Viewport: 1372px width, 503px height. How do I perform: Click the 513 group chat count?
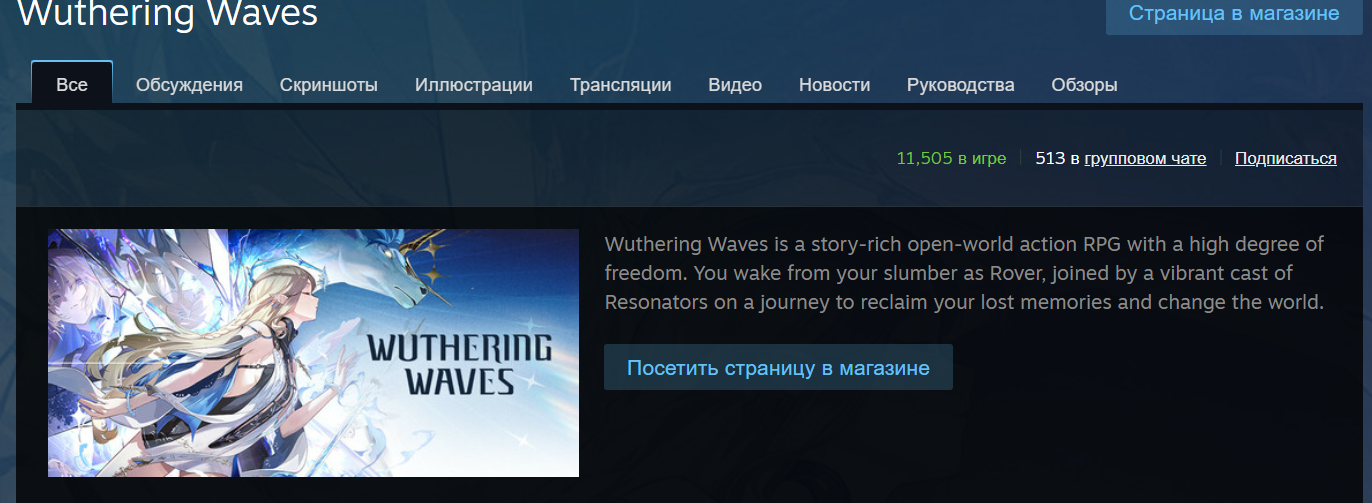[x=1050, y=158]
